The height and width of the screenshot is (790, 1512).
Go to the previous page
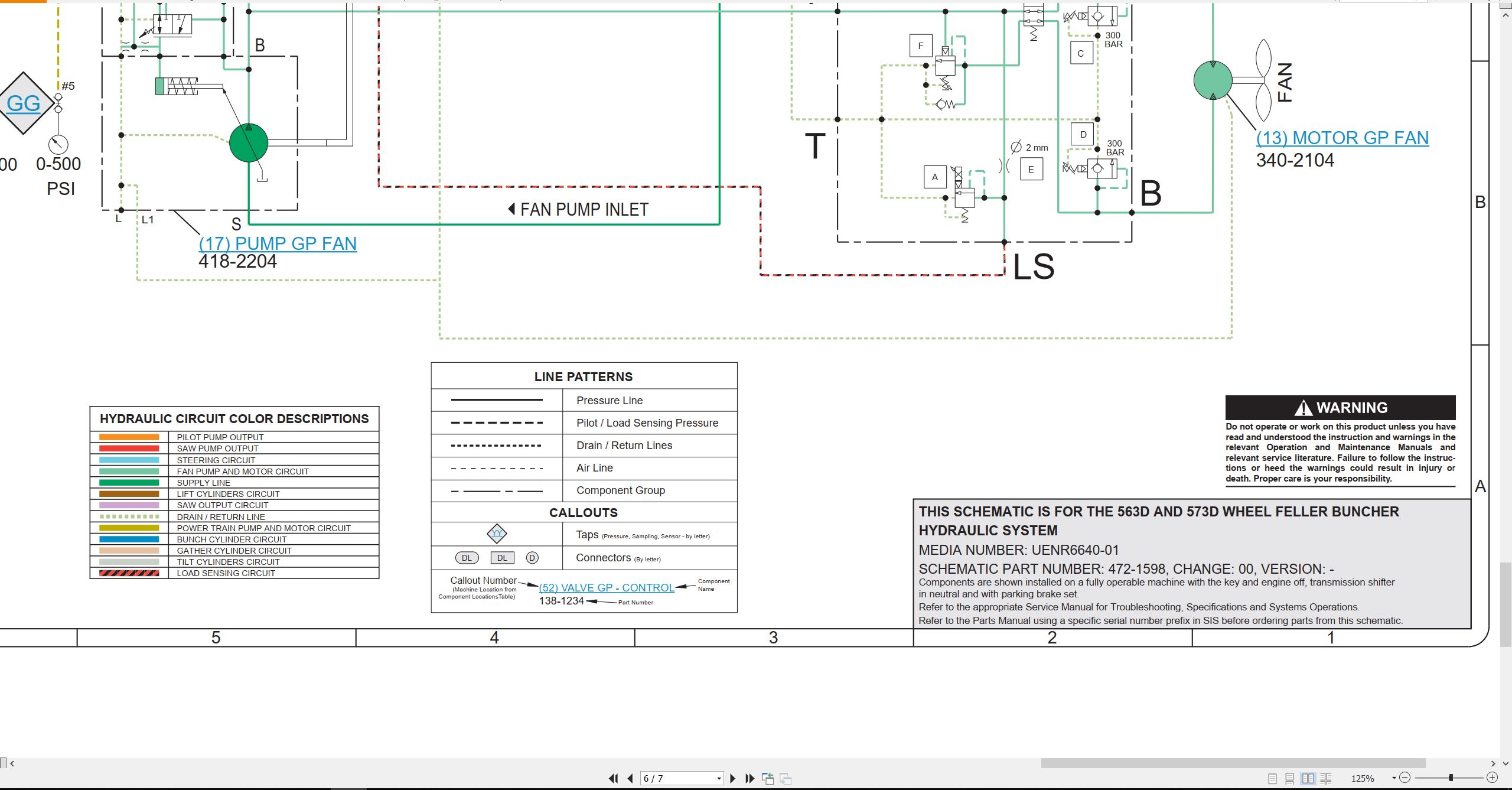(630, 778)
